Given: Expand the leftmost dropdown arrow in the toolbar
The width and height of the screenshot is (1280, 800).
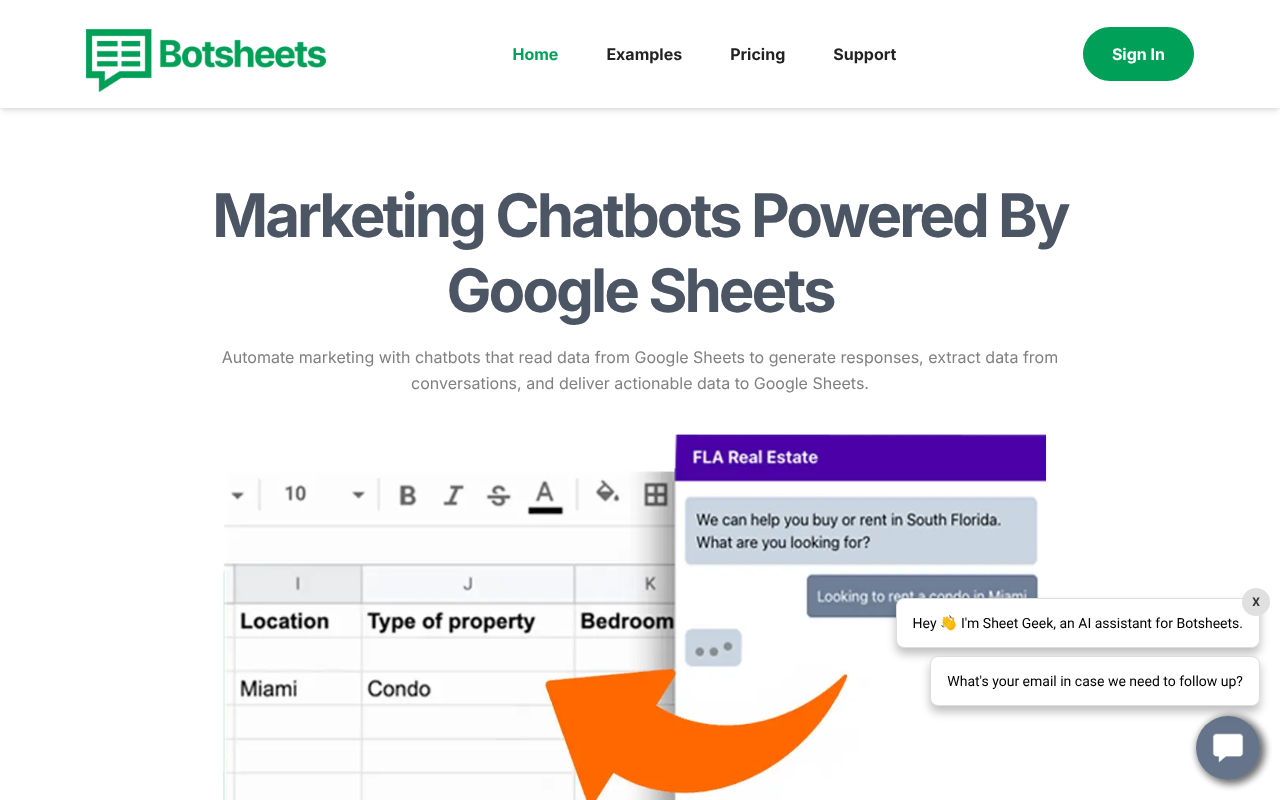Looking at the screenshot, I should point(238,494).
